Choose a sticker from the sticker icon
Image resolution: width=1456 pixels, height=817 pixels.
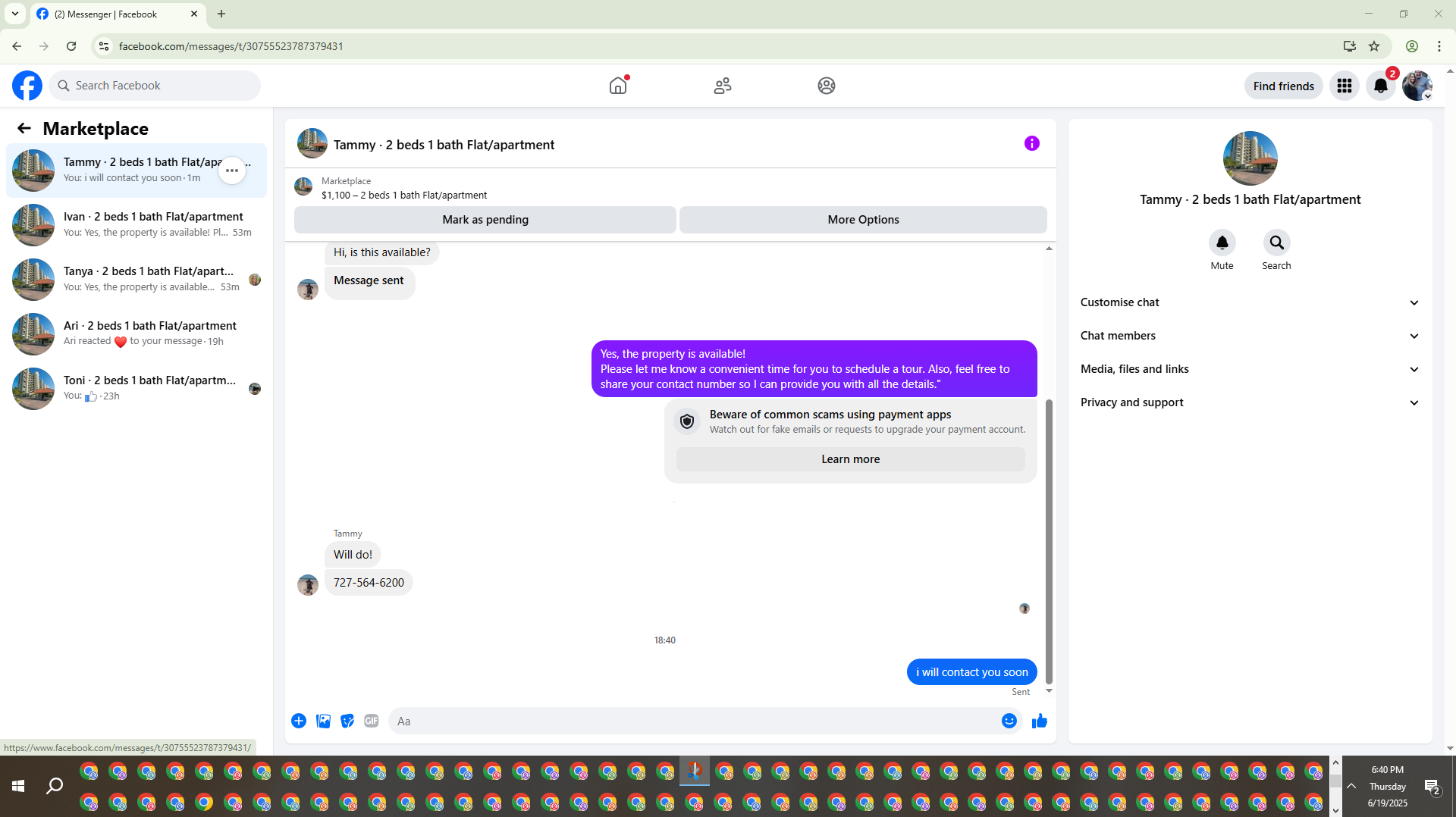click(x=347, y=721)
